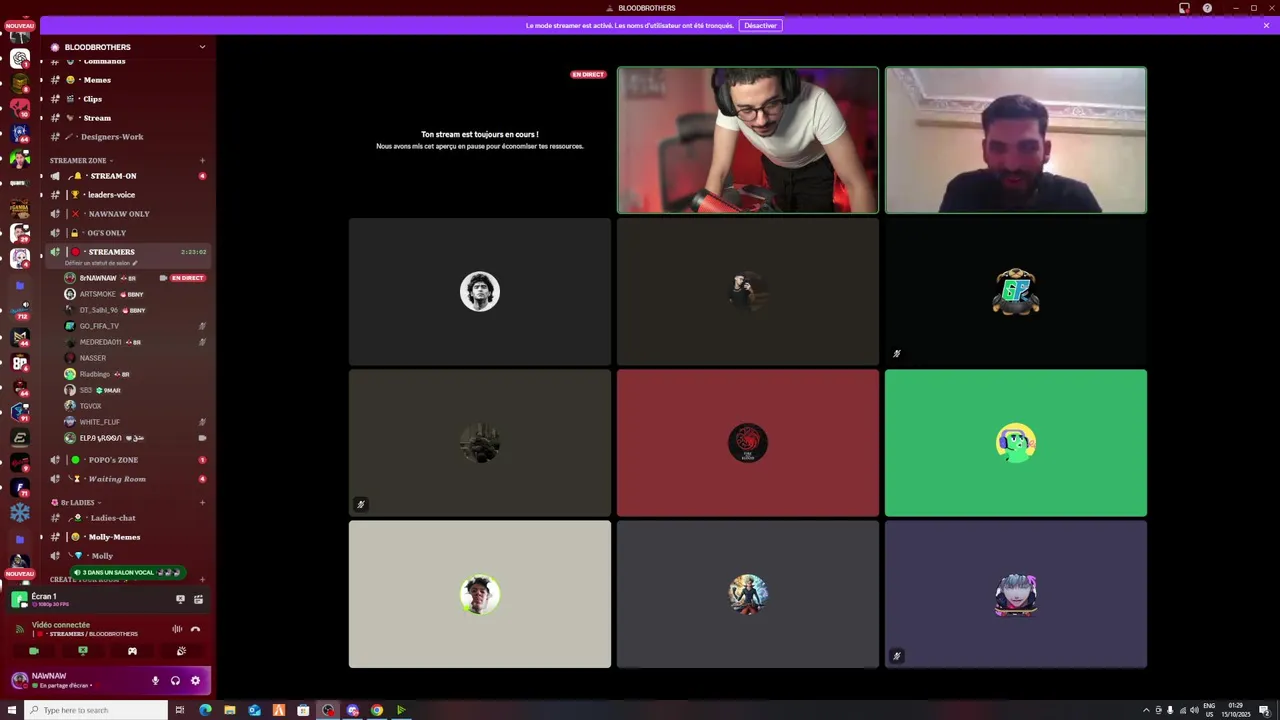Screen dimensions: 1280x720
Task: Open the STREAM-ON announcement channel
Action: point(127,176)
